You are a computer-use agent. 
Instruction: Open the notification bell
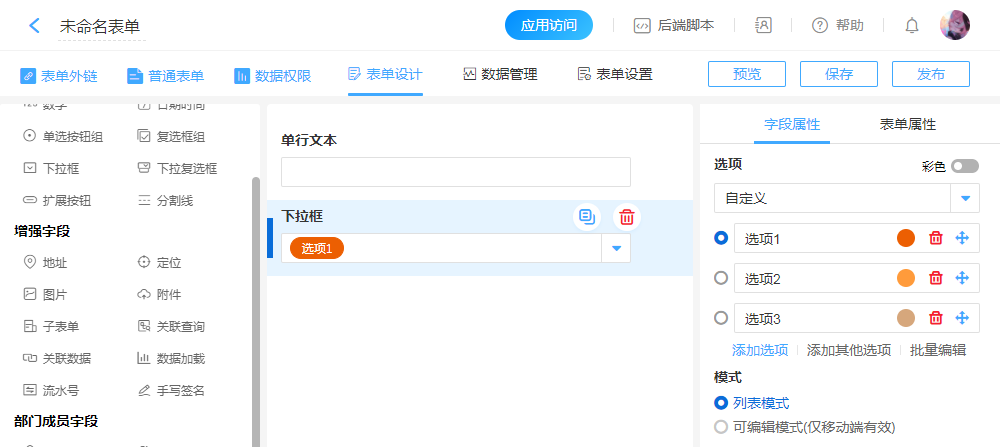point(911,25)
